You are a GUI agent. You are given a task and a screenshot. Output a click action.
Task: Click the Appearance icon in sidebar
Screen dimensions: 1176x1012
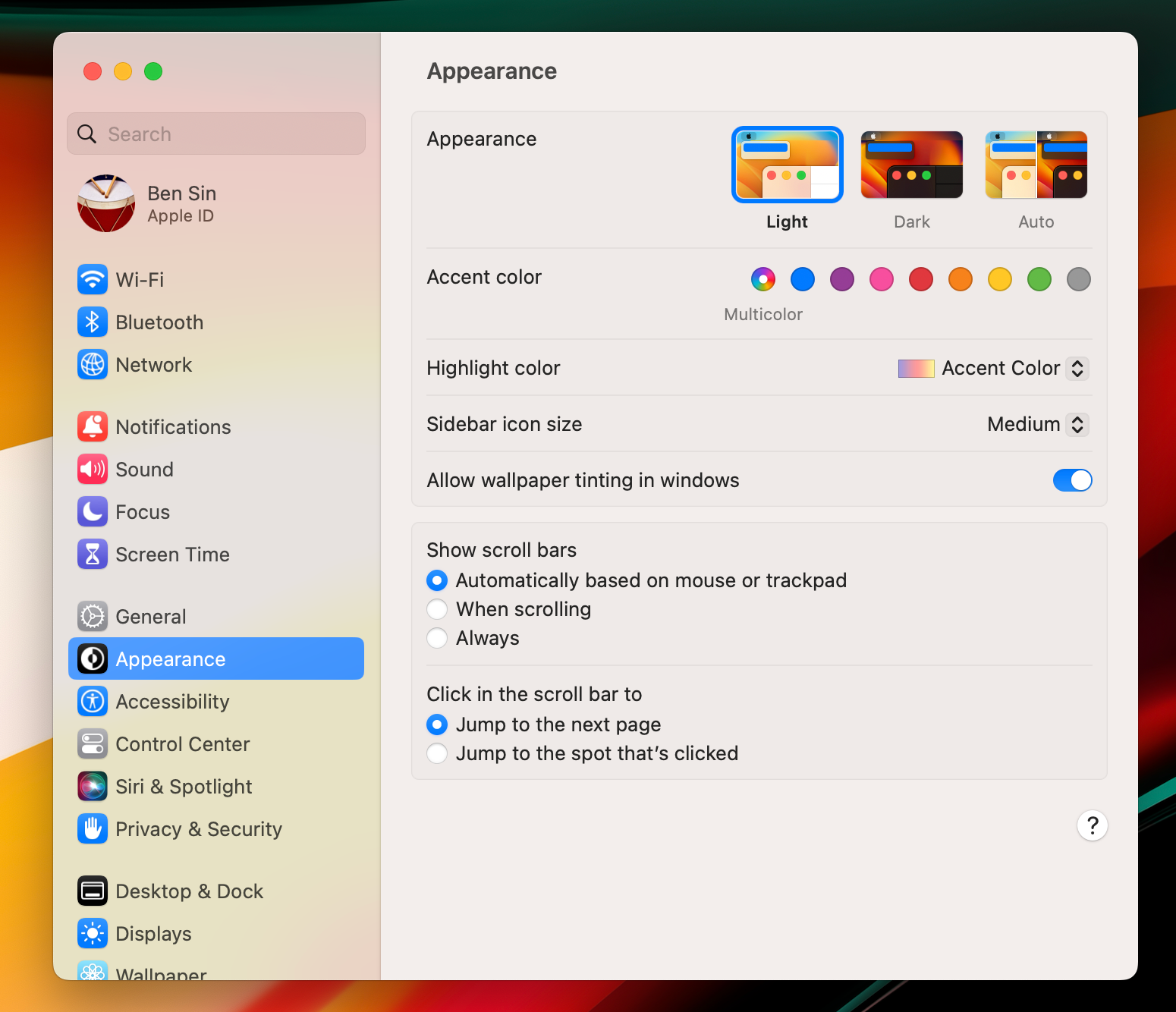93,658
